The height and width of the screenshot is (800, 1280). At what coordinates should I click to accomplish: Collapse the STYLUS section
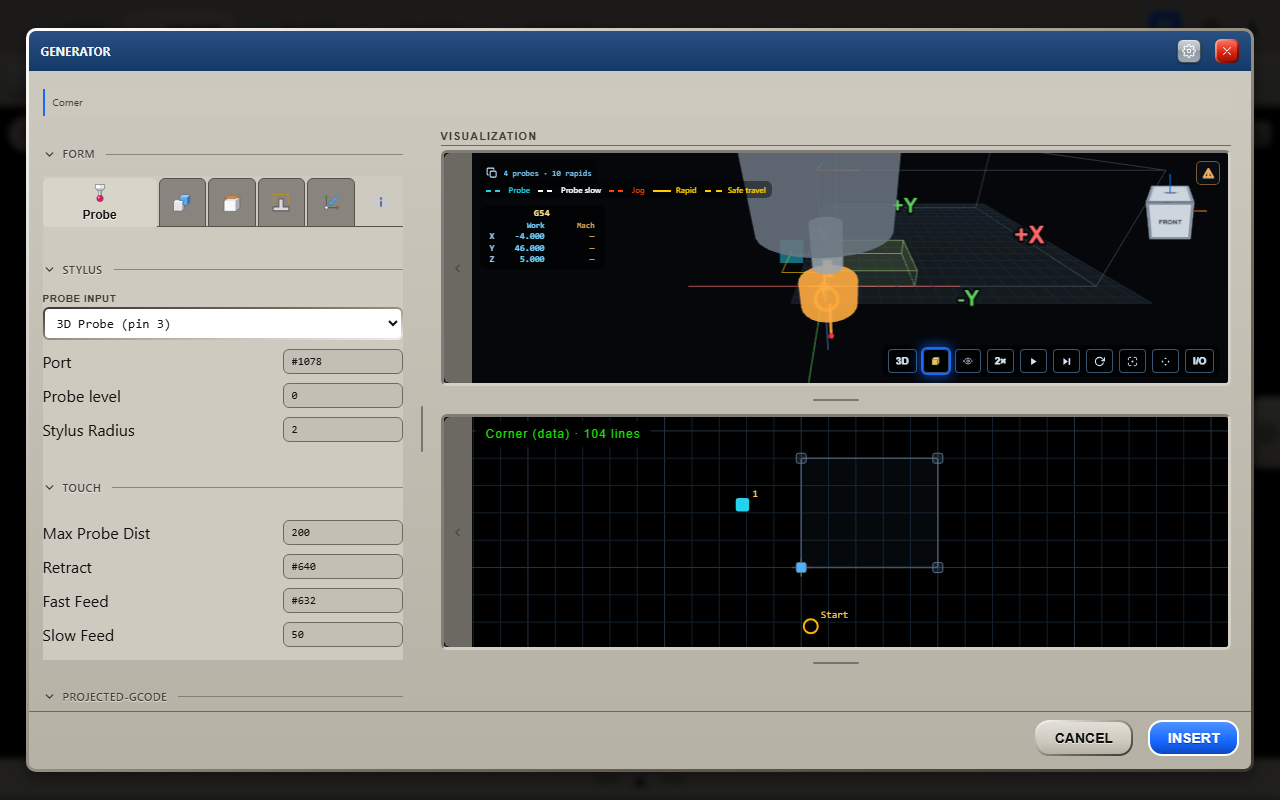[51, 270]
